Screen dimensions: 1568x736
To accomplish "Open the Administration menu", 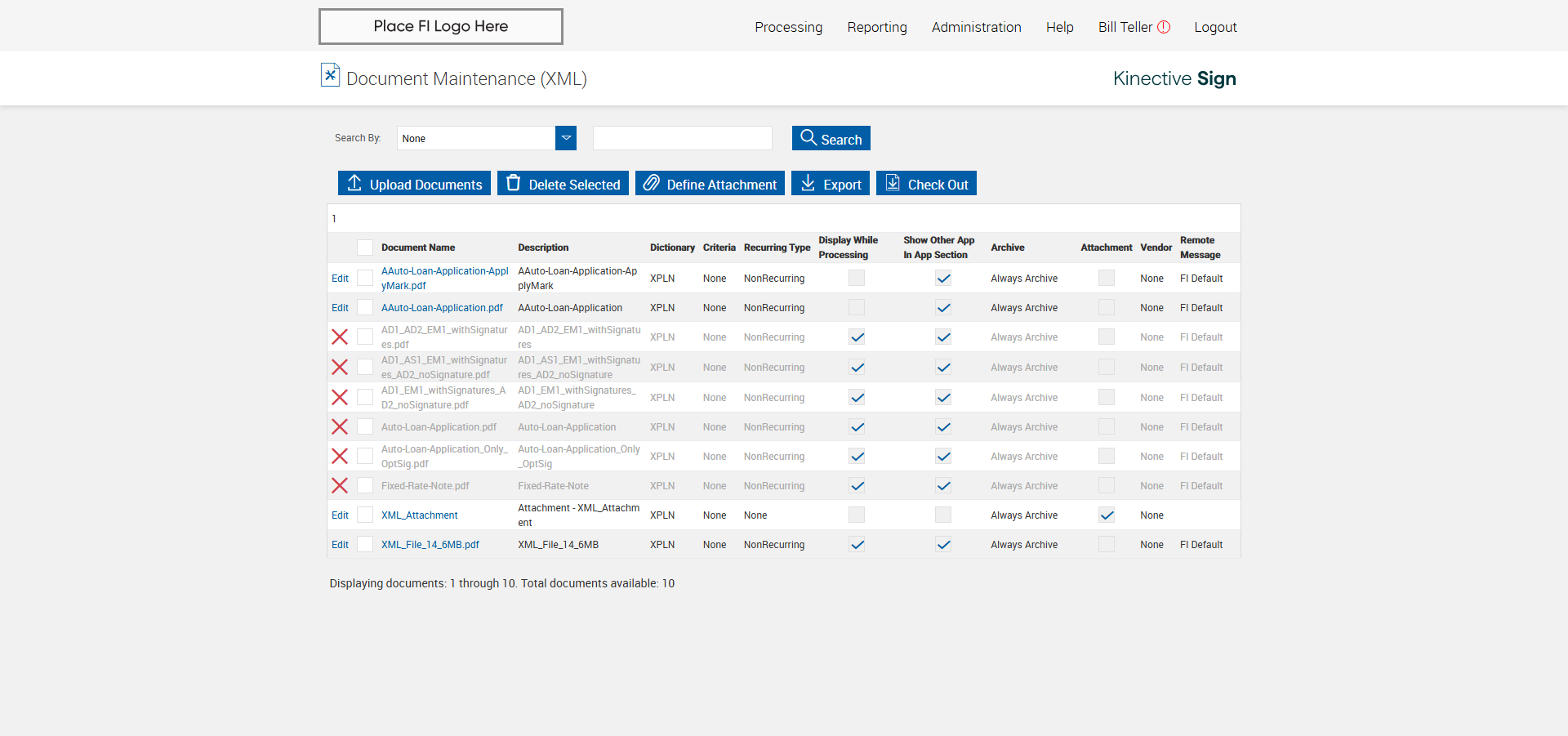I will pos(976,27).
